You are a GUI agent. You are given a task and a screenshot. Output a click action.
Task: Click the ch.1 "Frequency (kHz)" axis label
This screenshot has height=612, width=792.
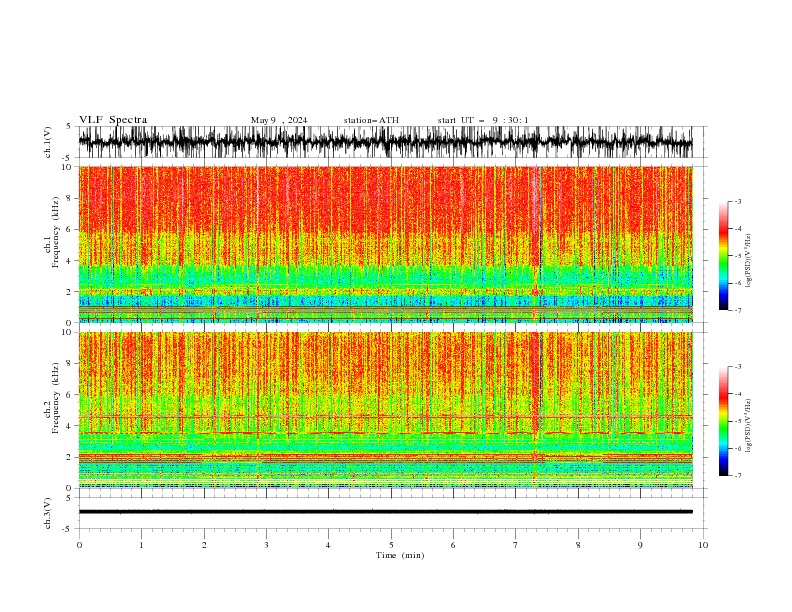coord(56,233)
